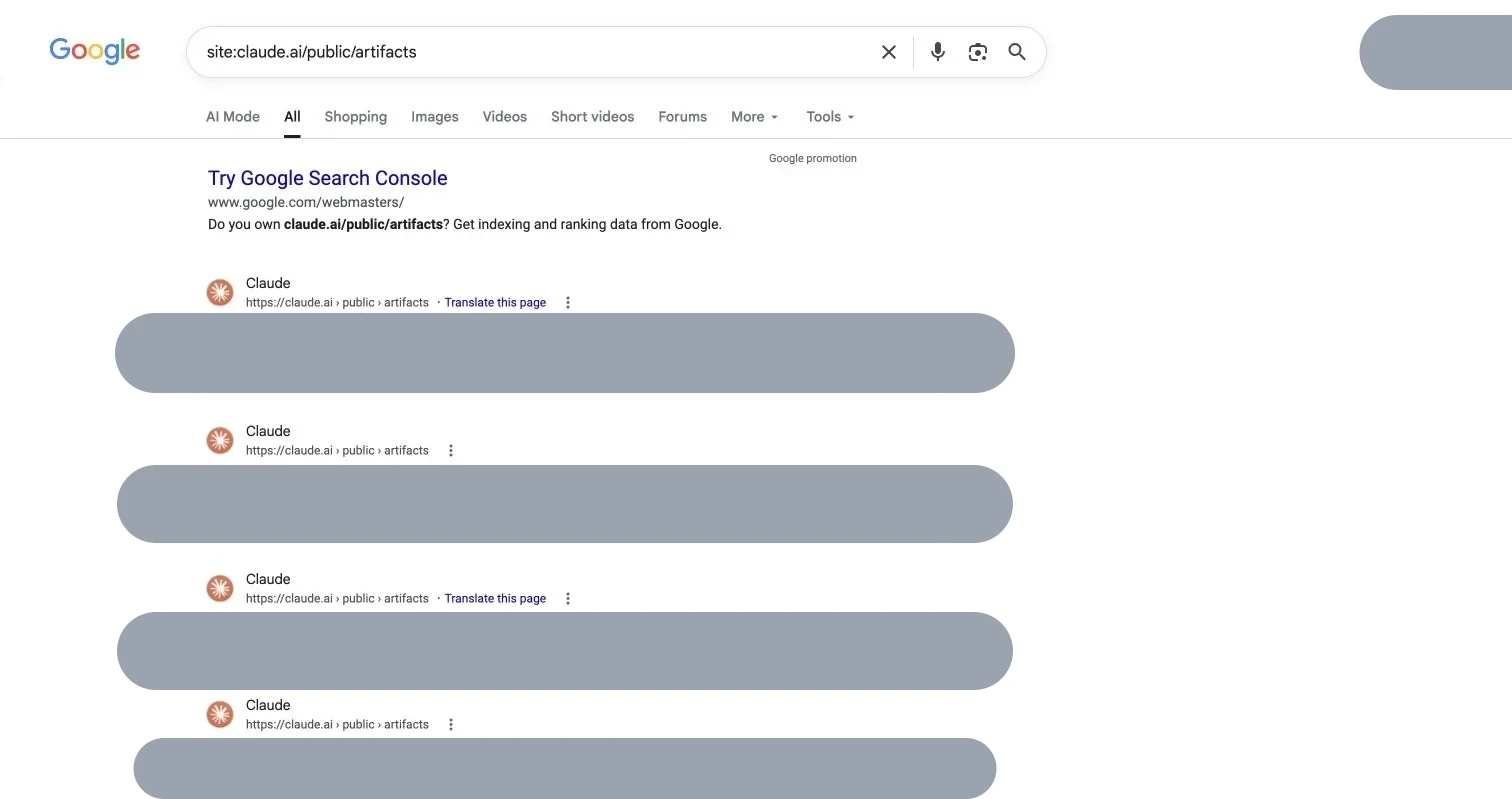
Task: Click the magnifying glass search button
Action: pos(1017,52)
